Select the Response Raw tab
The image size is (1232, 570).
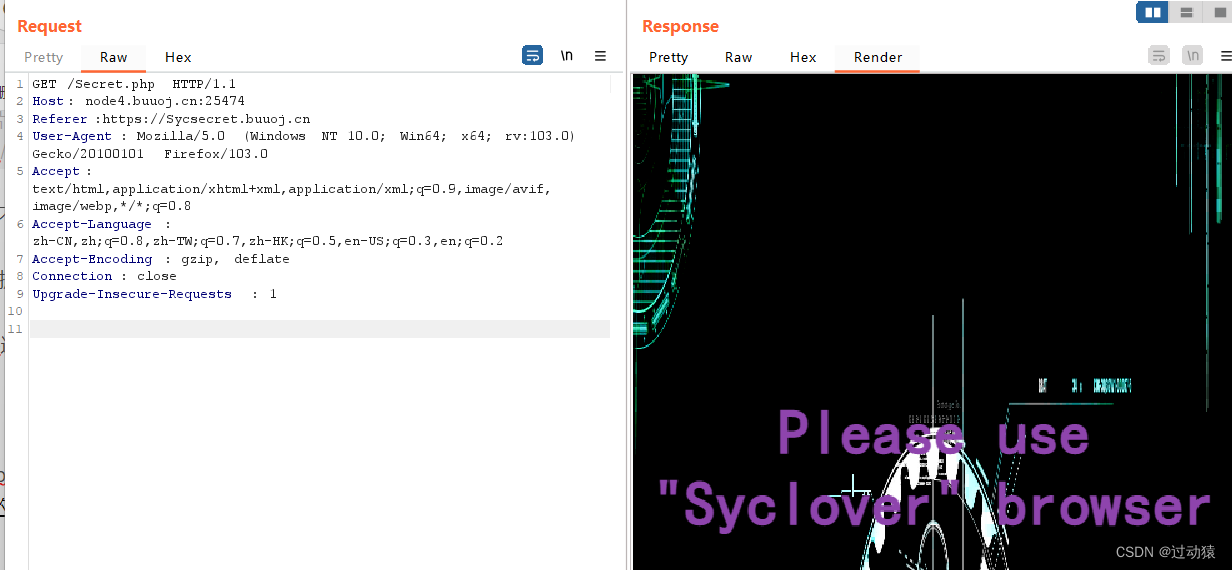coord(739,57)
